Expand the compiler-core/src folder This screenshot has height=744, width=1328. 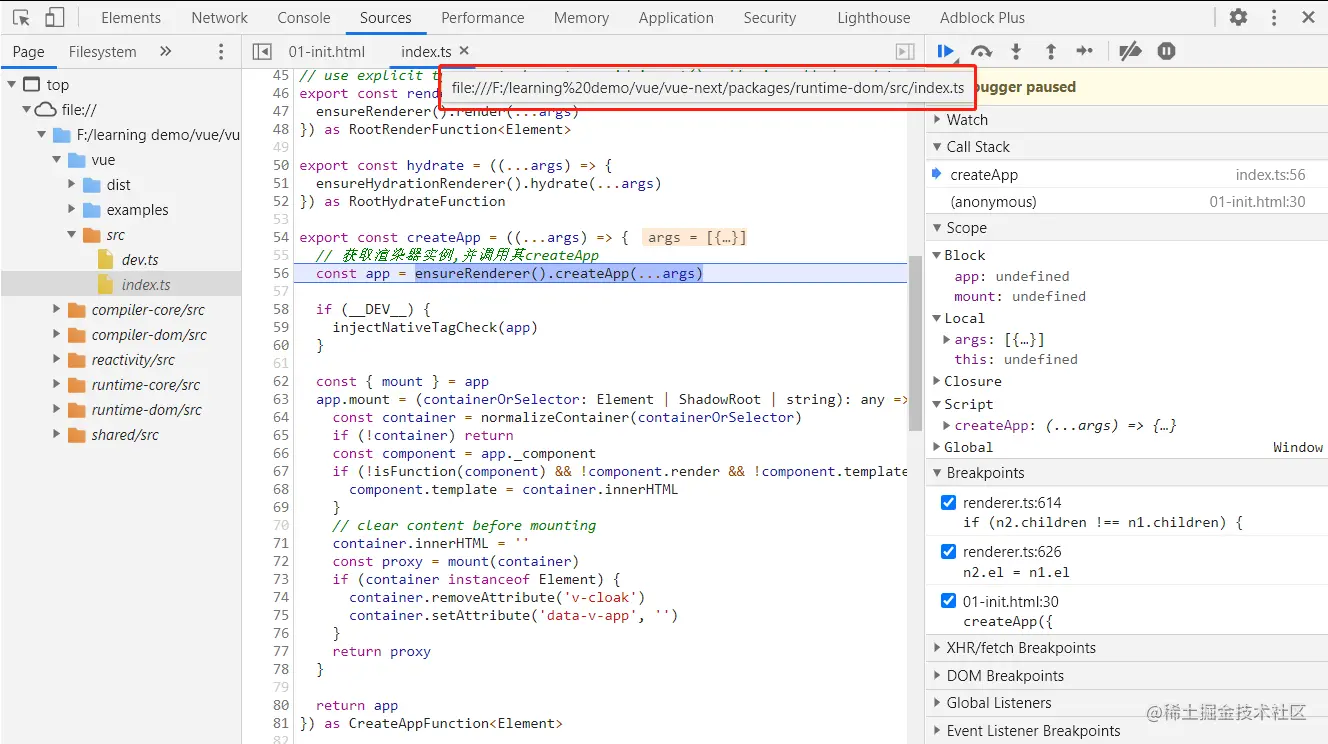click(x=57, y=310)
